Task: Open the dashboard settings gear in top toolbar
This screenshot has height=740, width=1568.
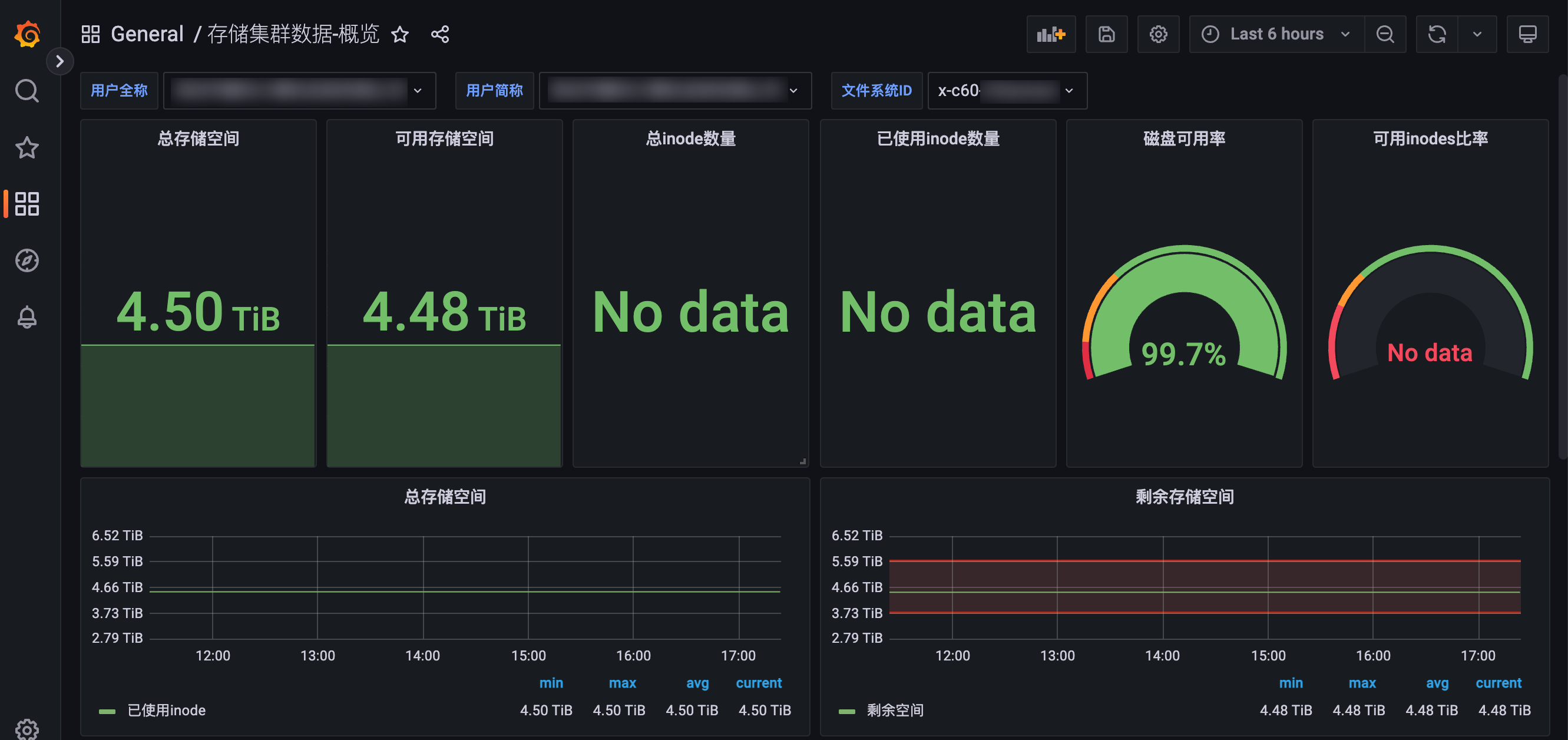Action: coord(1157,34)
